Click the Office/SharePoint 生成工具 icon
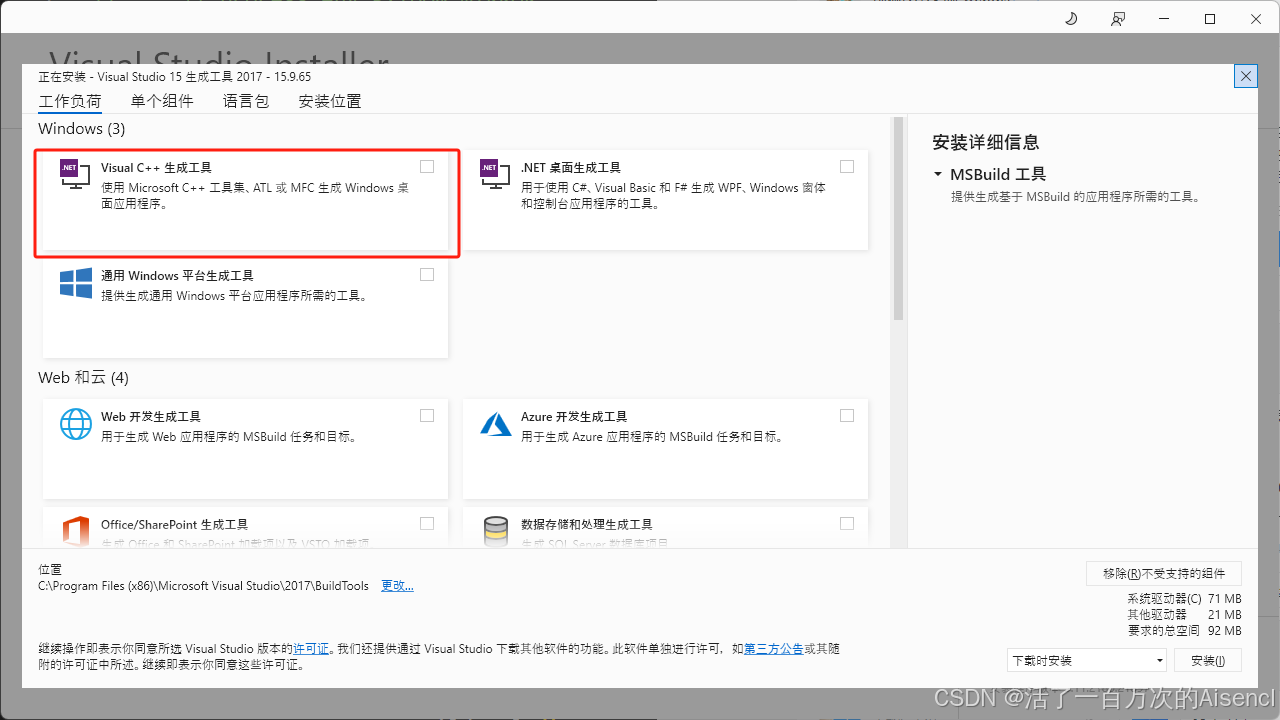 click(x=76, y=532)
